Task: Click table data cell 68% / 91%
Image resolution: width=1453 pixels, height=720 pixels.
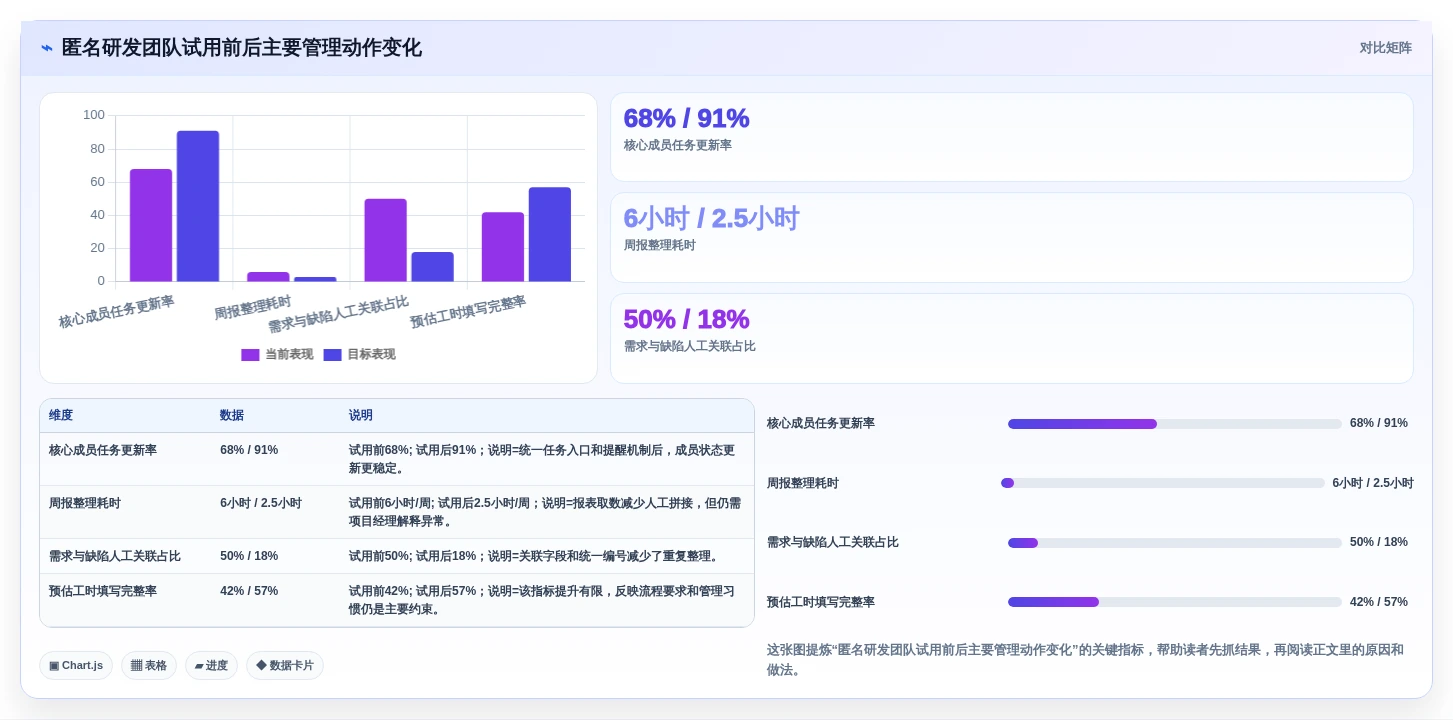Action: click(x=249, y=450)
